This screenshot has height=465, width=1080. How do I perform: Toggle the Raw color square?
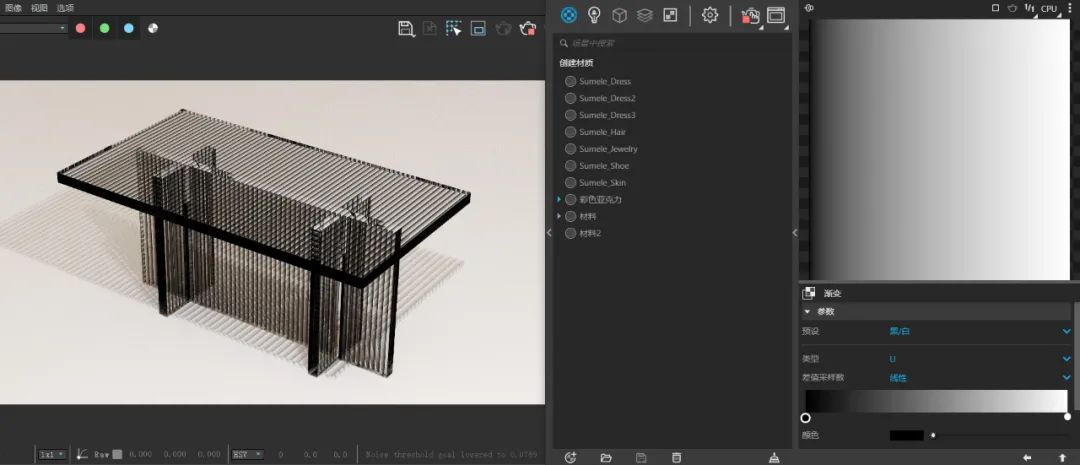(x=118, y=454)
